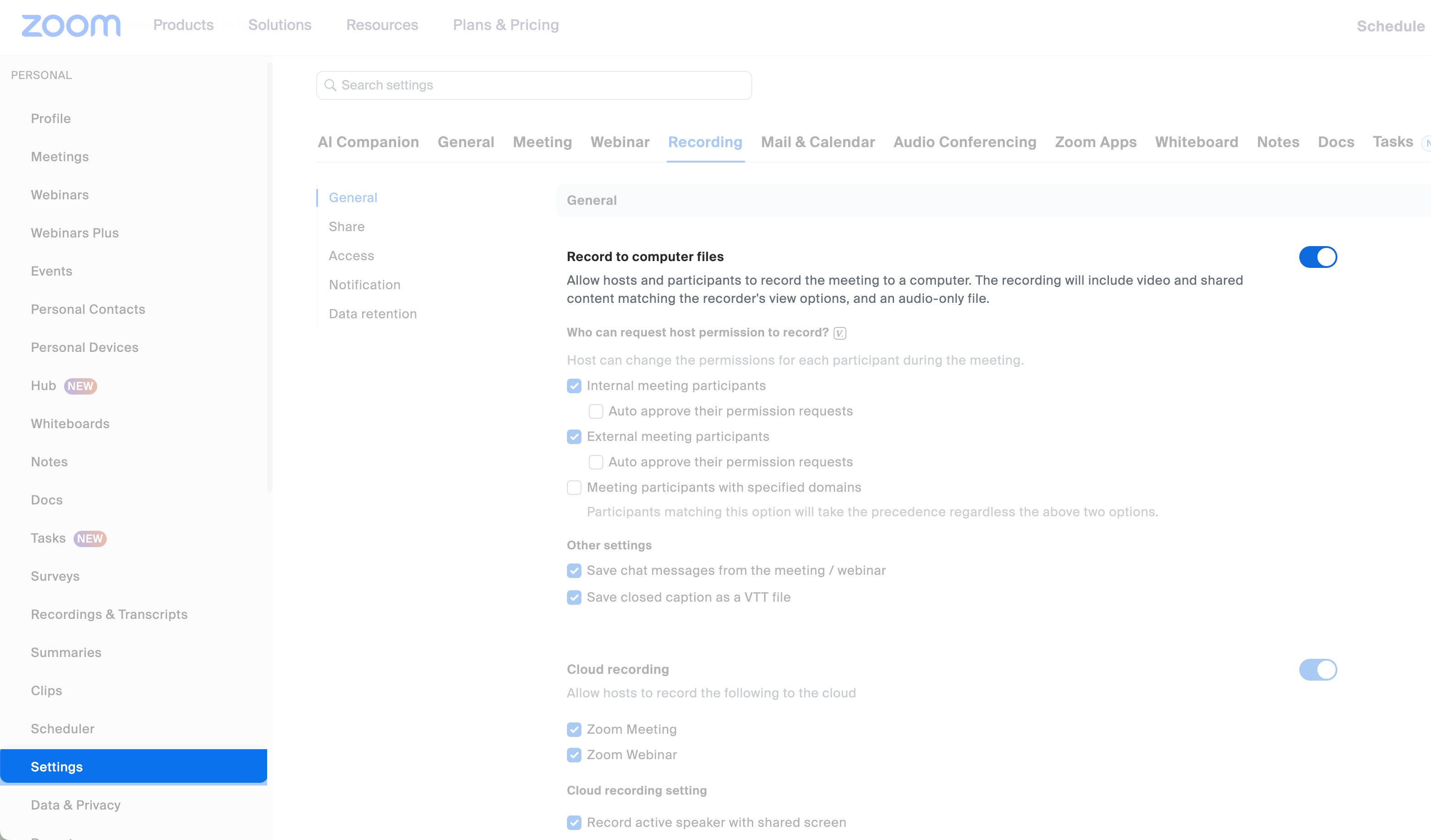
Task: Click the small info icon beside host permission question
Action: tap(840, 332)
